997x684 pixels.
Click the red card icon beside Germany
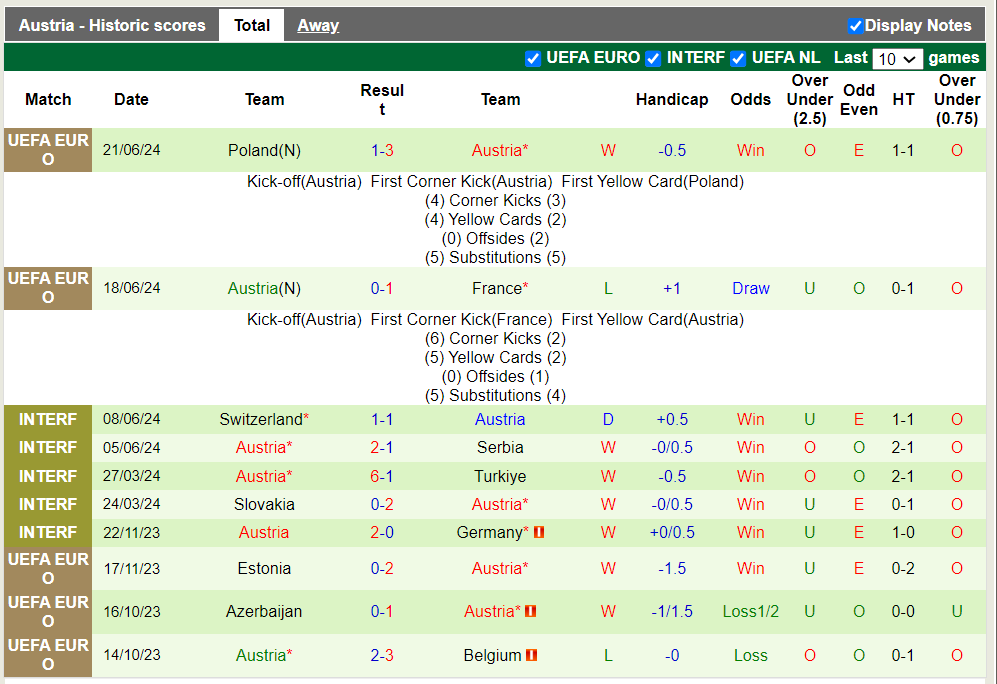[539, 533]
